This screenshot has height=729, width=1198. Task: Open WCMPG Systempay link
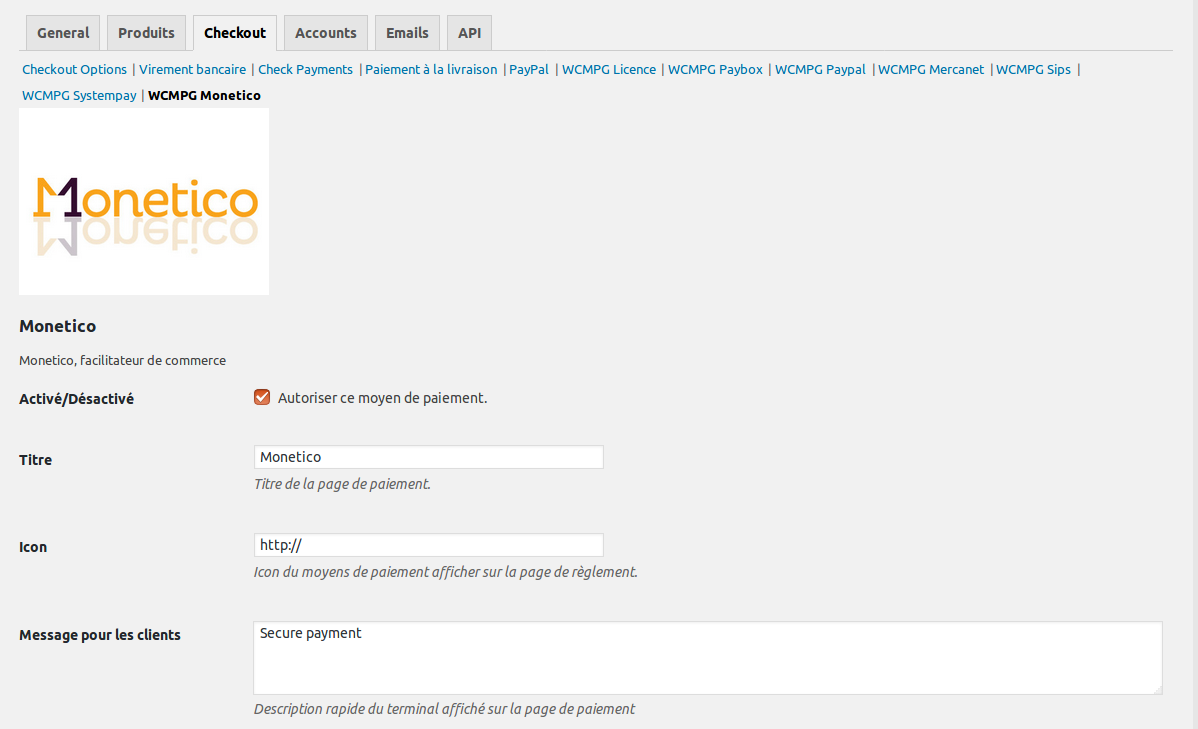pyautogui.click(x=79, y=96)
